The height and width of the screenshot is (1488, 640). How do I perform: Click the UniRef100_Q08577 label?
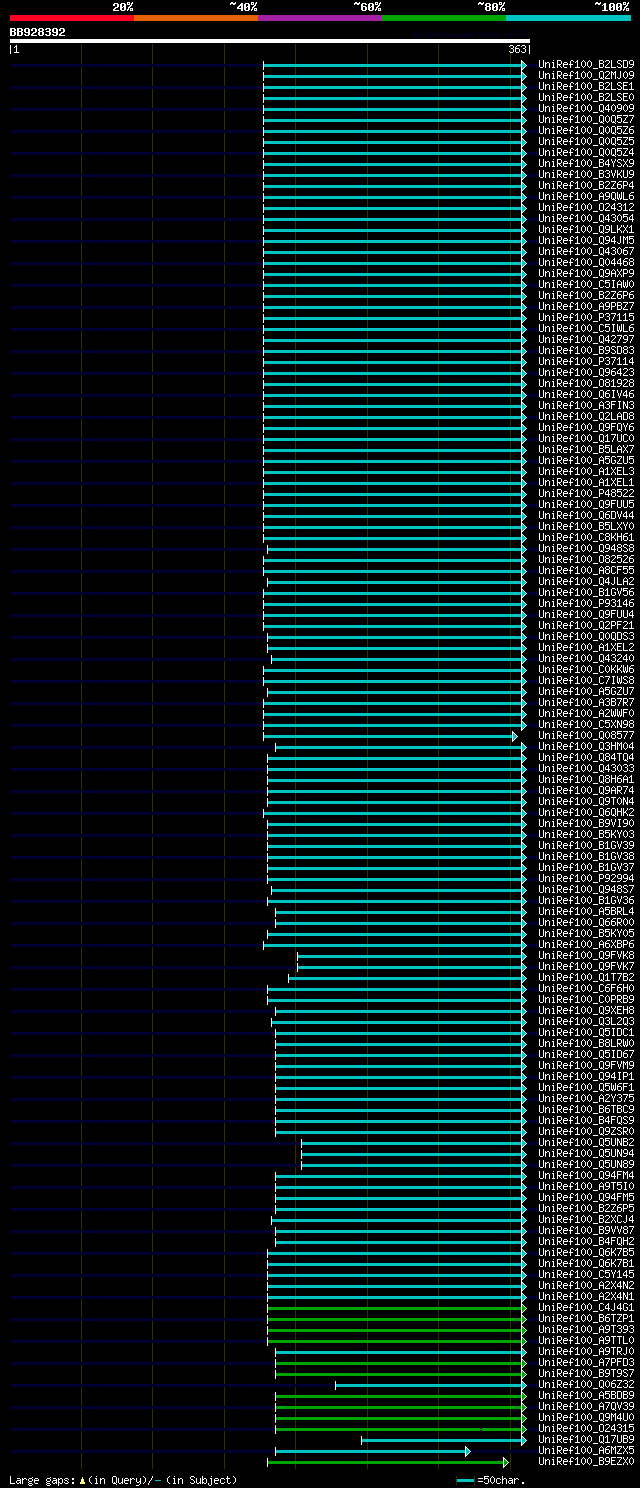click(586, 735)
